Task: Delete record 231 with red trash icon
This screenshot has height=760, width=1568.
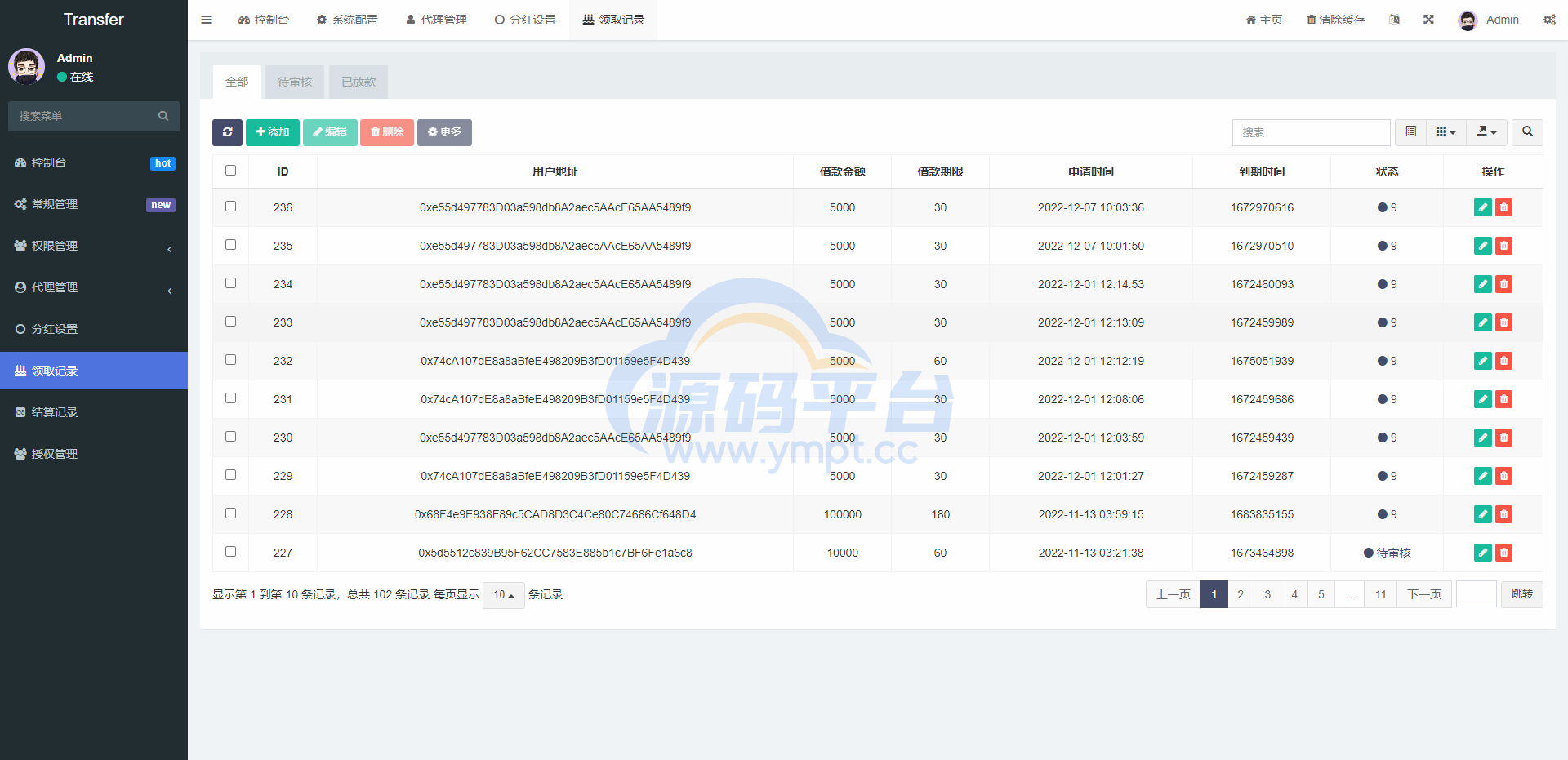Action: [x=1503, y=399]
